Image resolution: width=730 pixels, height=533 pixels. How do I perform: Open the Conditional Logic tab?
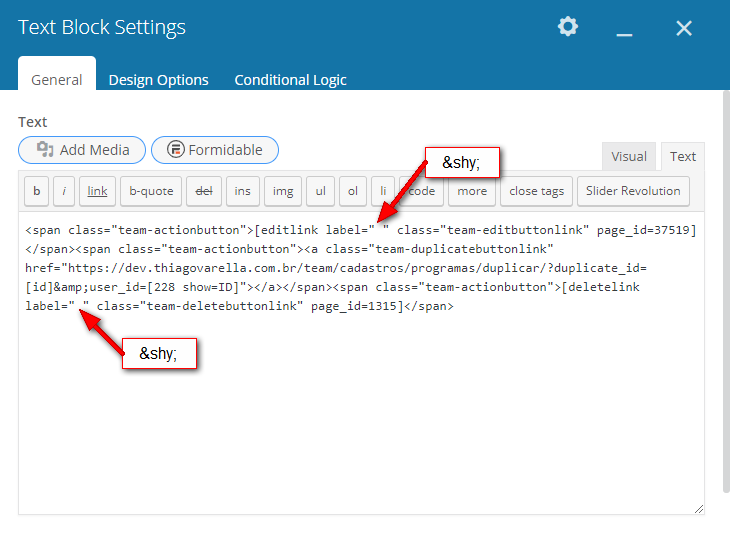pyautogui.click(x=290, y=79)
